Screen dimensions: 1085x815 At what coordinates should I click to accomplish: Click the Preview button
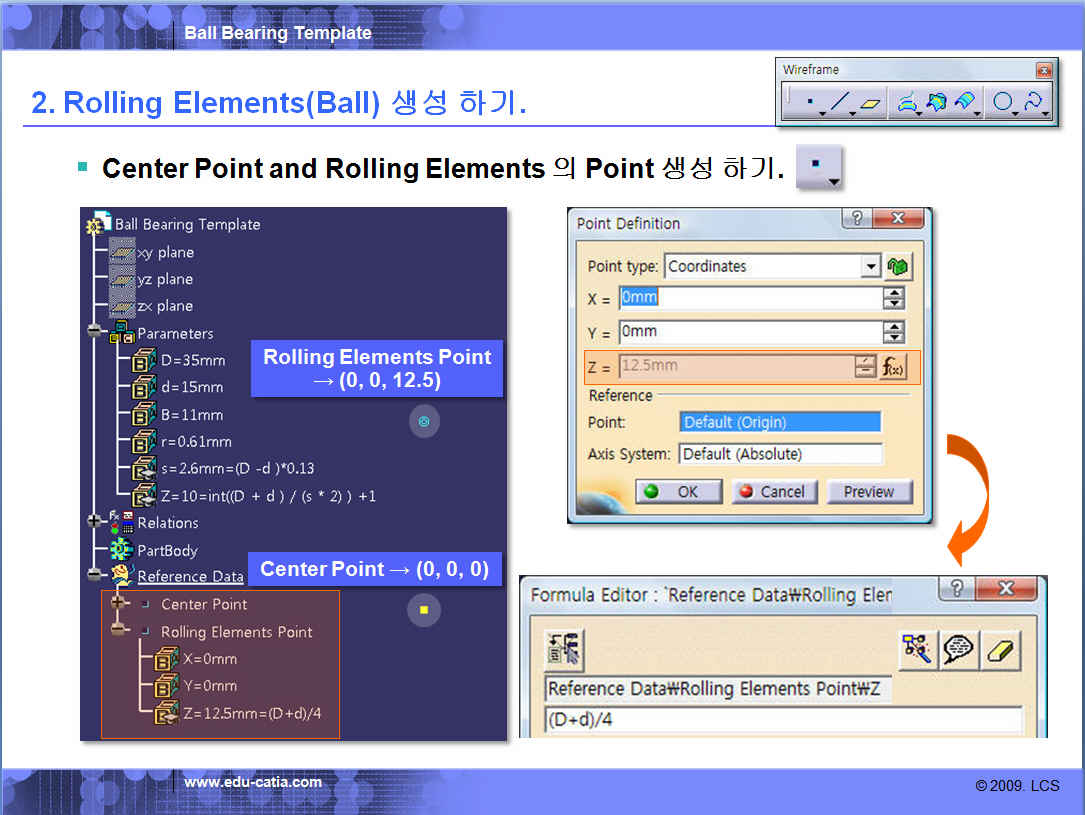pyautogui.click(x=868, y=491)
